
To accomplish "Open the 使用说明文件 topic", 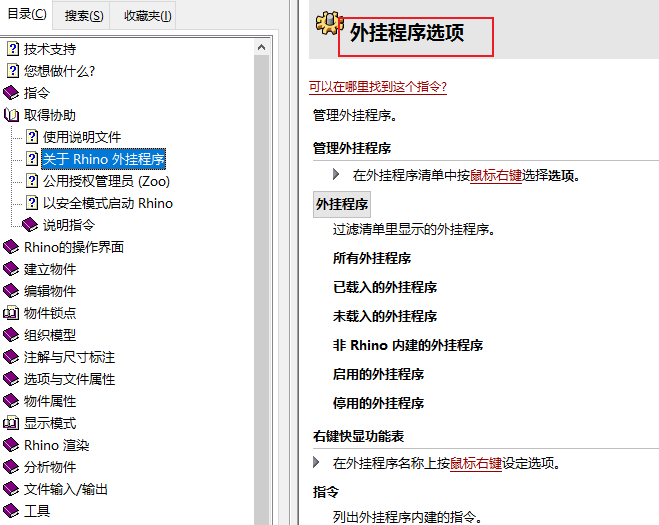I will [x=82, y=137].
